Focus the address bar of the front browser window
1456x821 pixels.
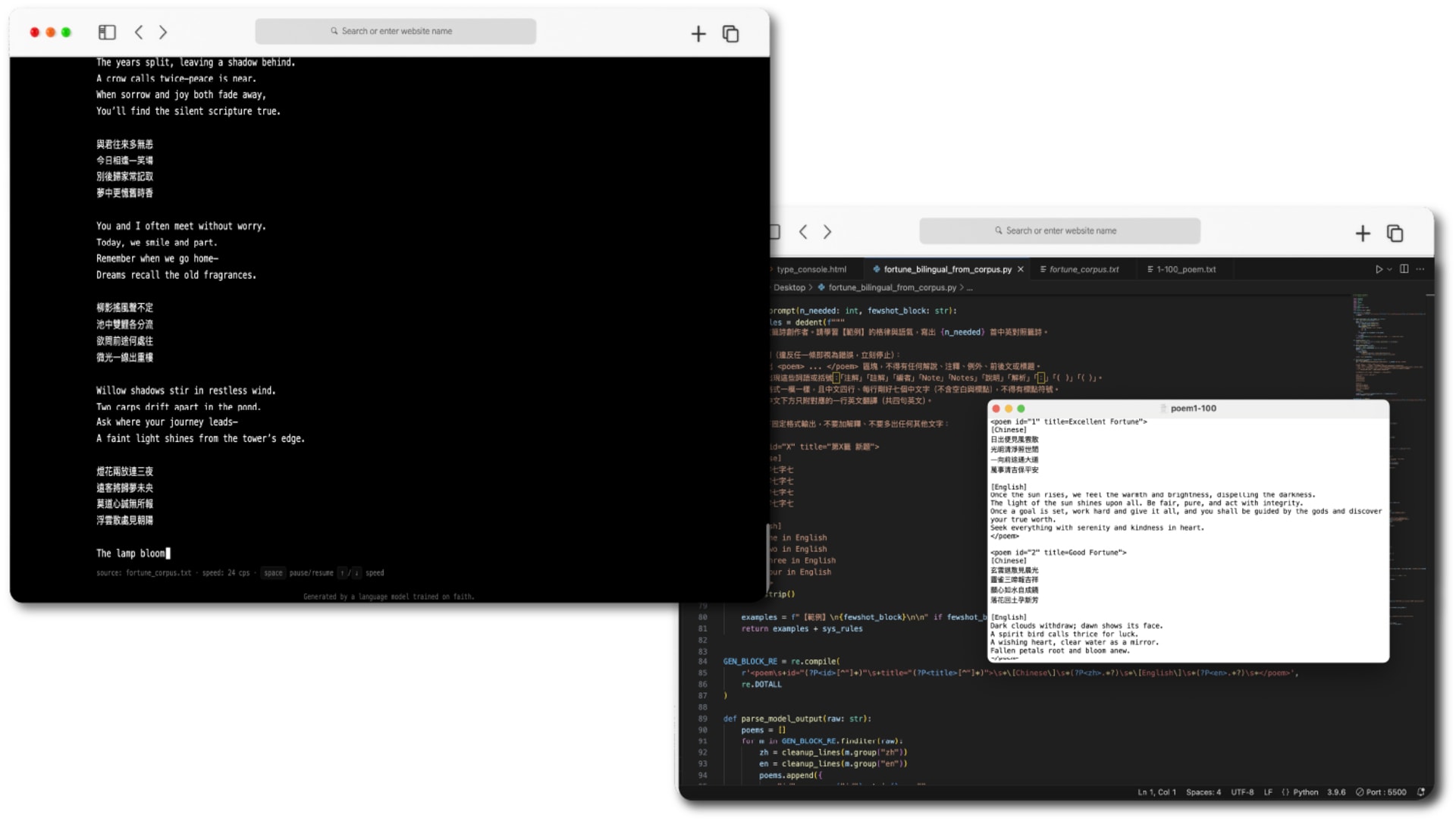[396, 31]
